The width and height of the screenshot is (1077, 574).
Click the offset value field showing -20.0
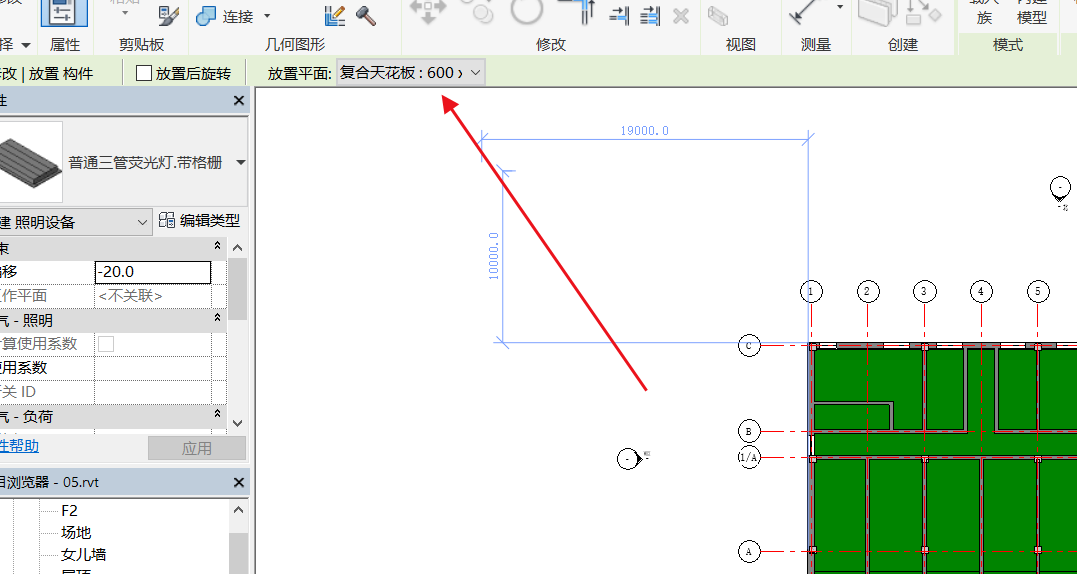pyautogui.click(x=152, y=272)
